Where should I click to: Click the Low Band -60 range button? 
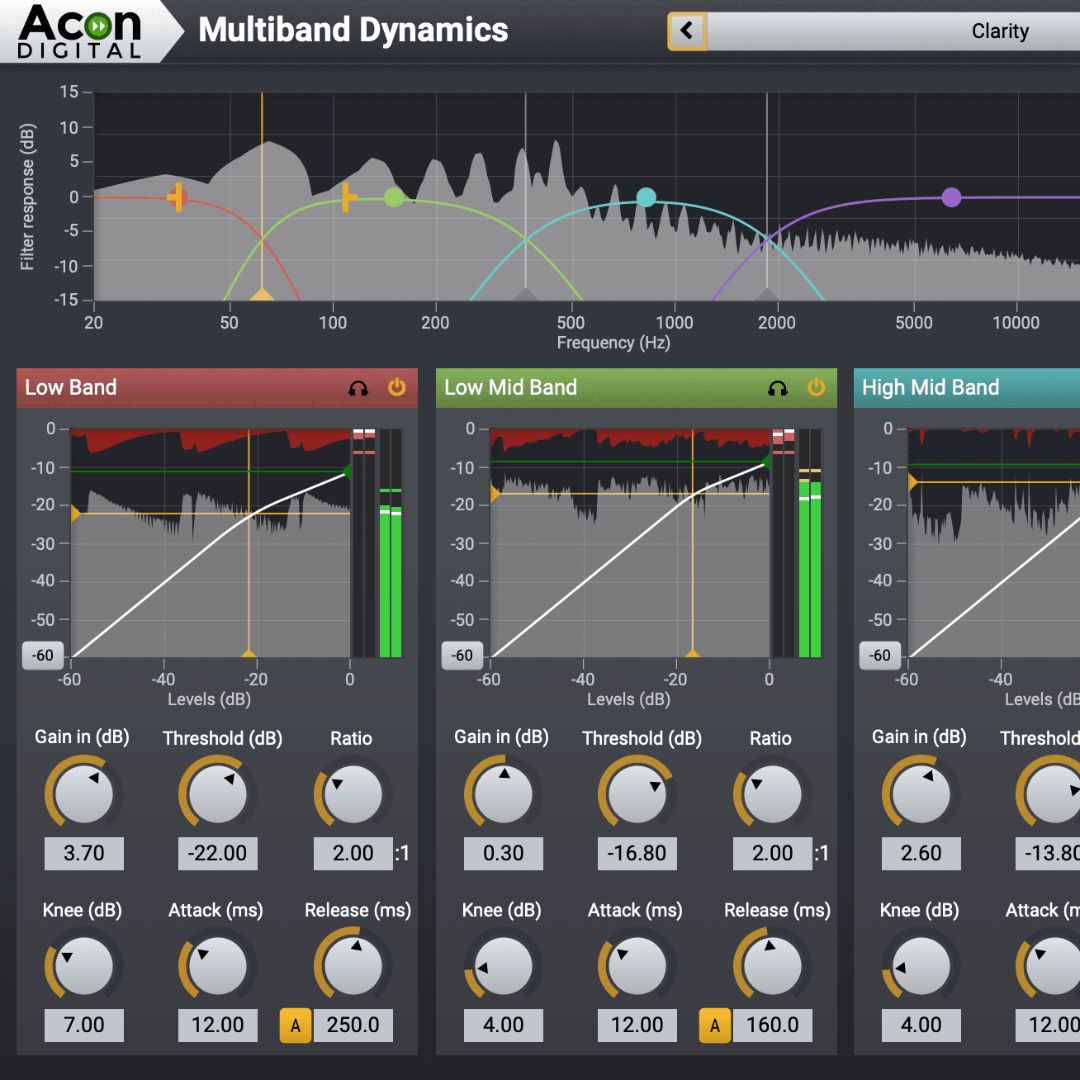click(43, 656)
